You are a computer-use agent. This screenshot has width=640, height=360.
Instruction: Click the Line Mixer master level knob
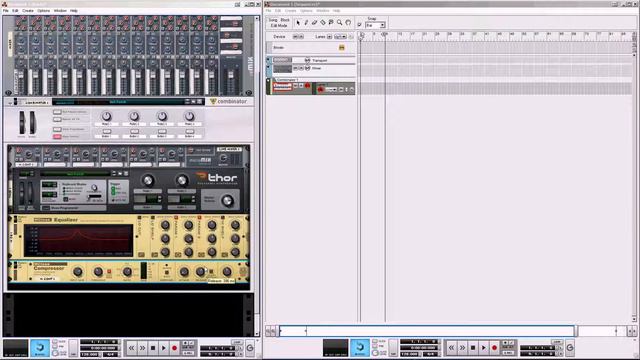pos(223,158)
